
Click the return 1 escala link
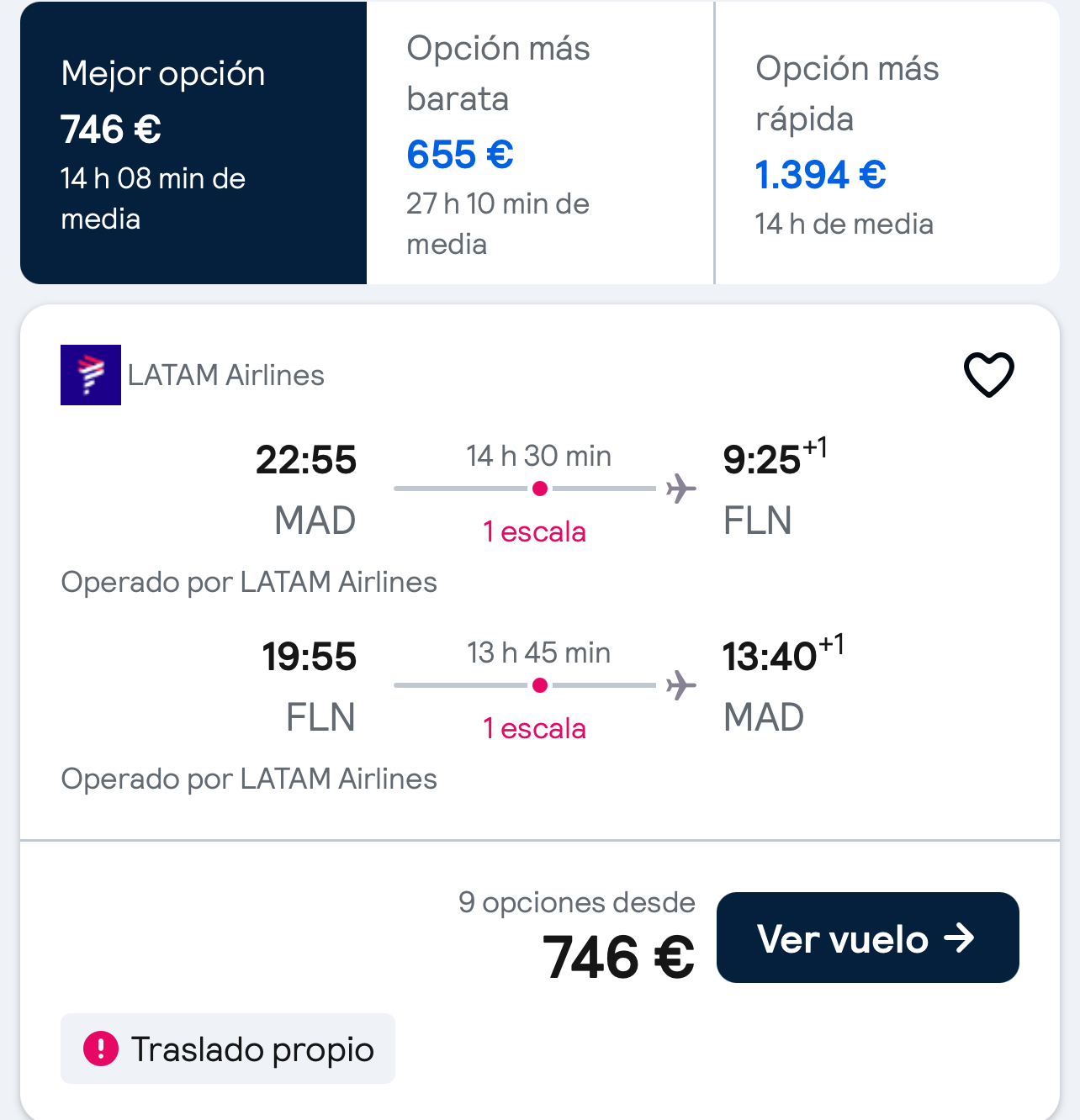(535, 729)
